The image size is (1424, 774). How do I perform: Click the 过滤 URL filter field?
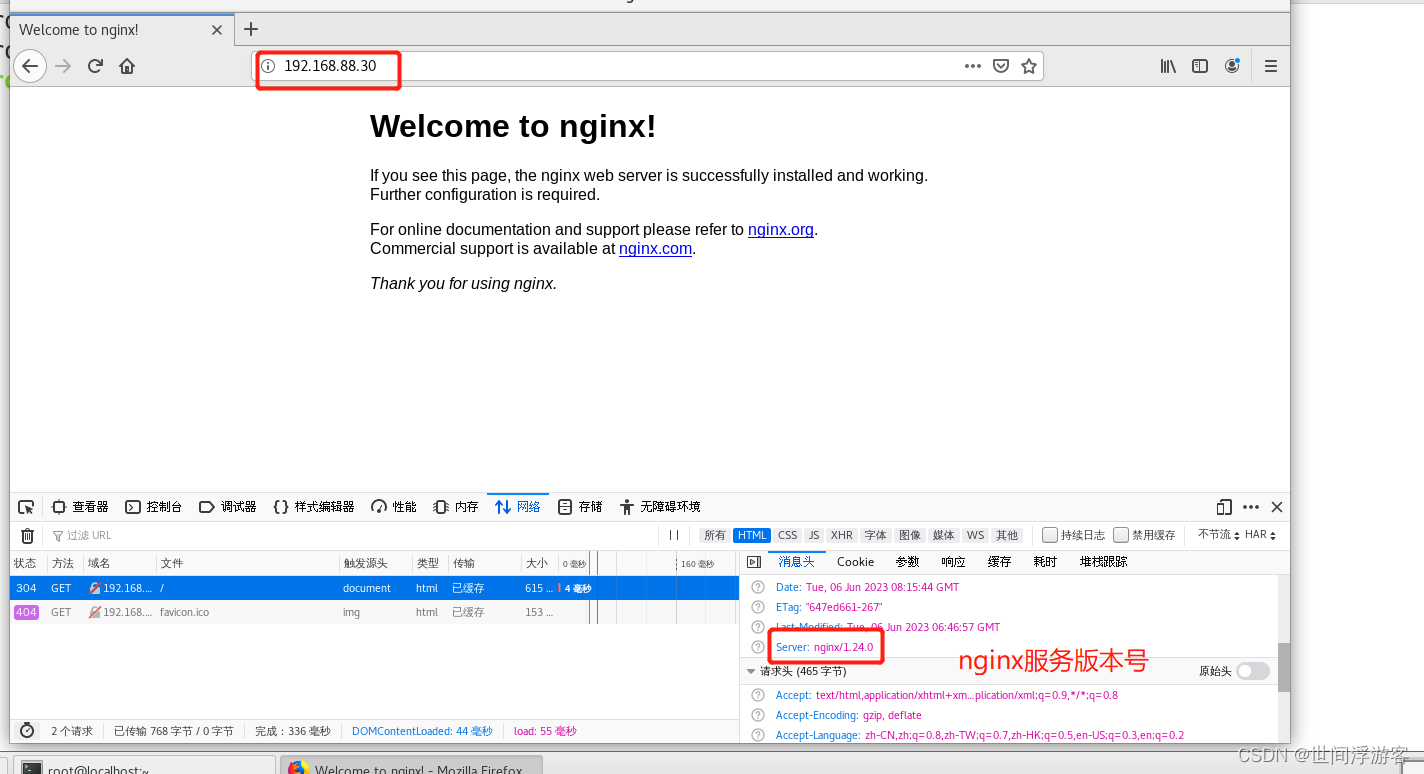pos(352,535)
